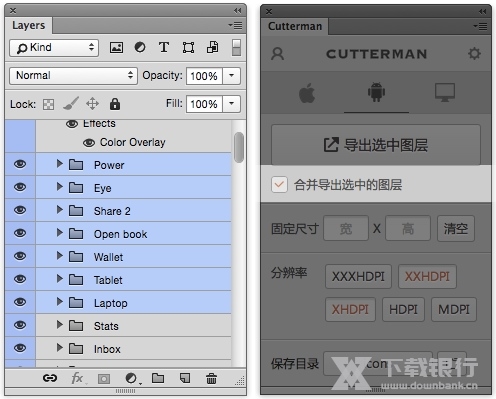Hide the Color Overlay effect
The height and width of the screenshot is (399, 496).
[89, 143]
